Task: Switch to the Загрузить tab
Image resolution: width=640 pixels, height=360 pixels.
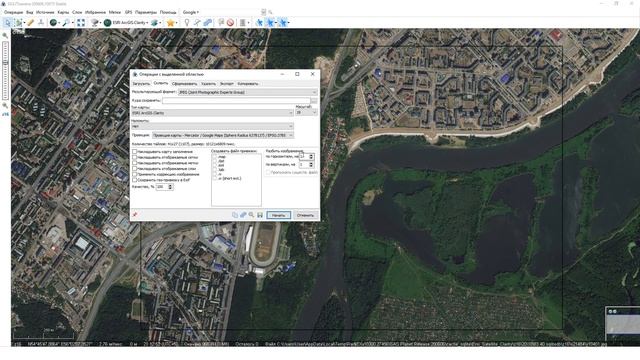Action: [141, 84]
